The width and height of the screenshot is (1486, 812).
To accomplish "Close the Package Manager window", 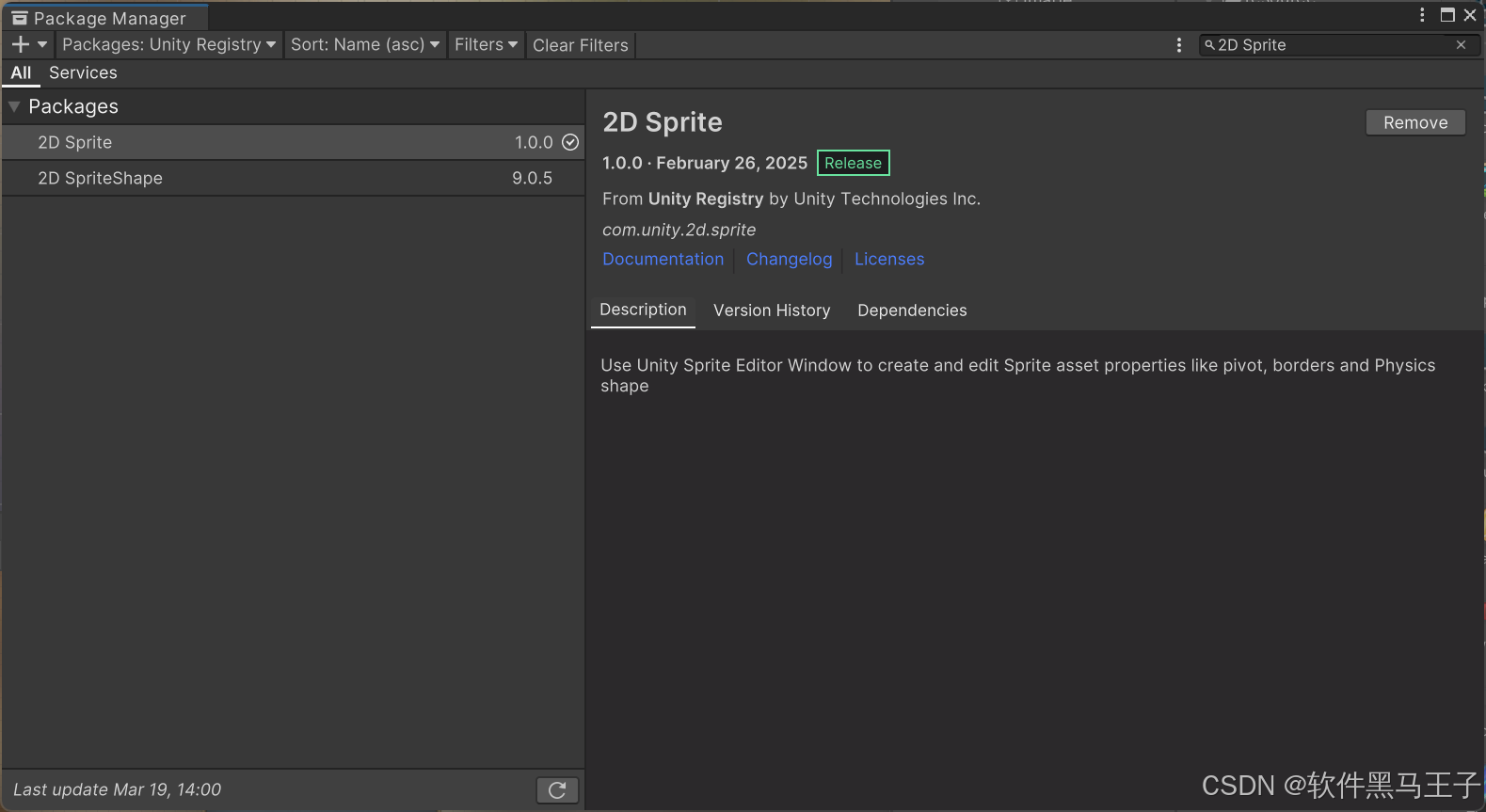I will click(x=1470, y=15).
